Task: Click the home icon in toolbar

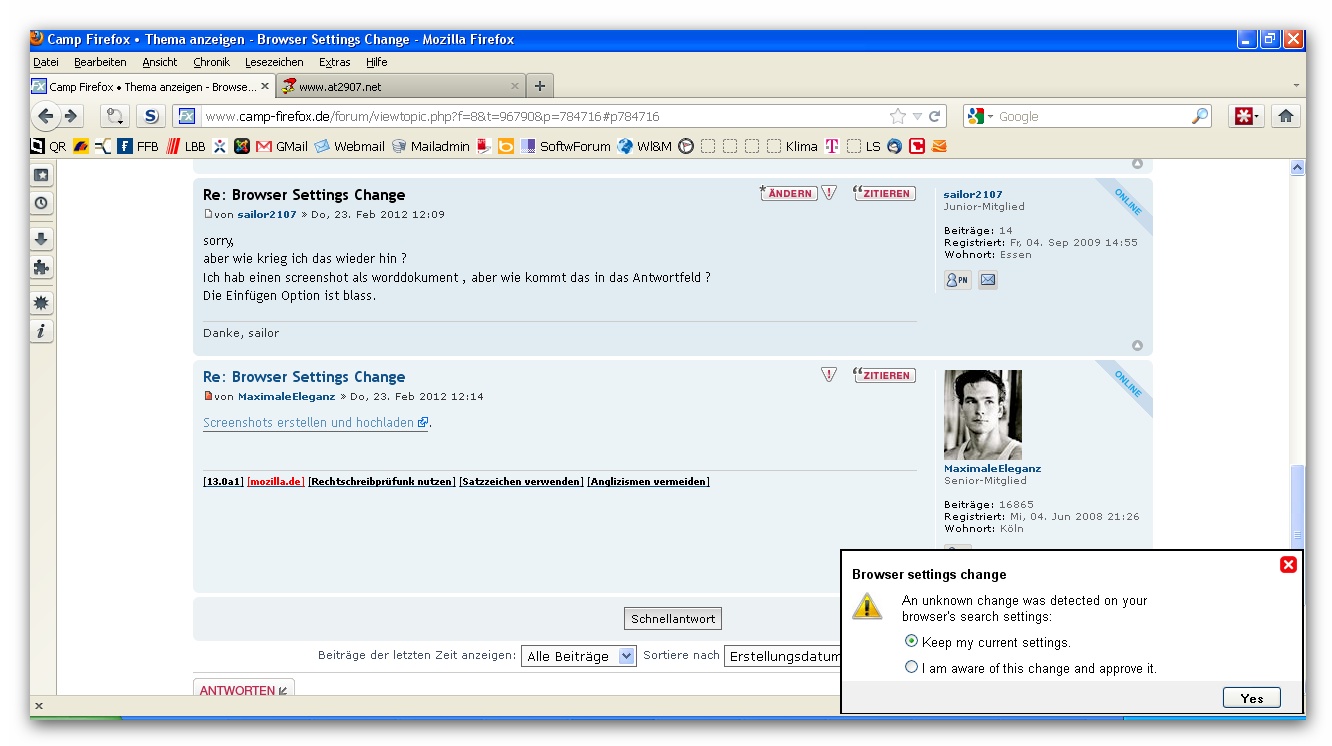Action: point(1286,116)
